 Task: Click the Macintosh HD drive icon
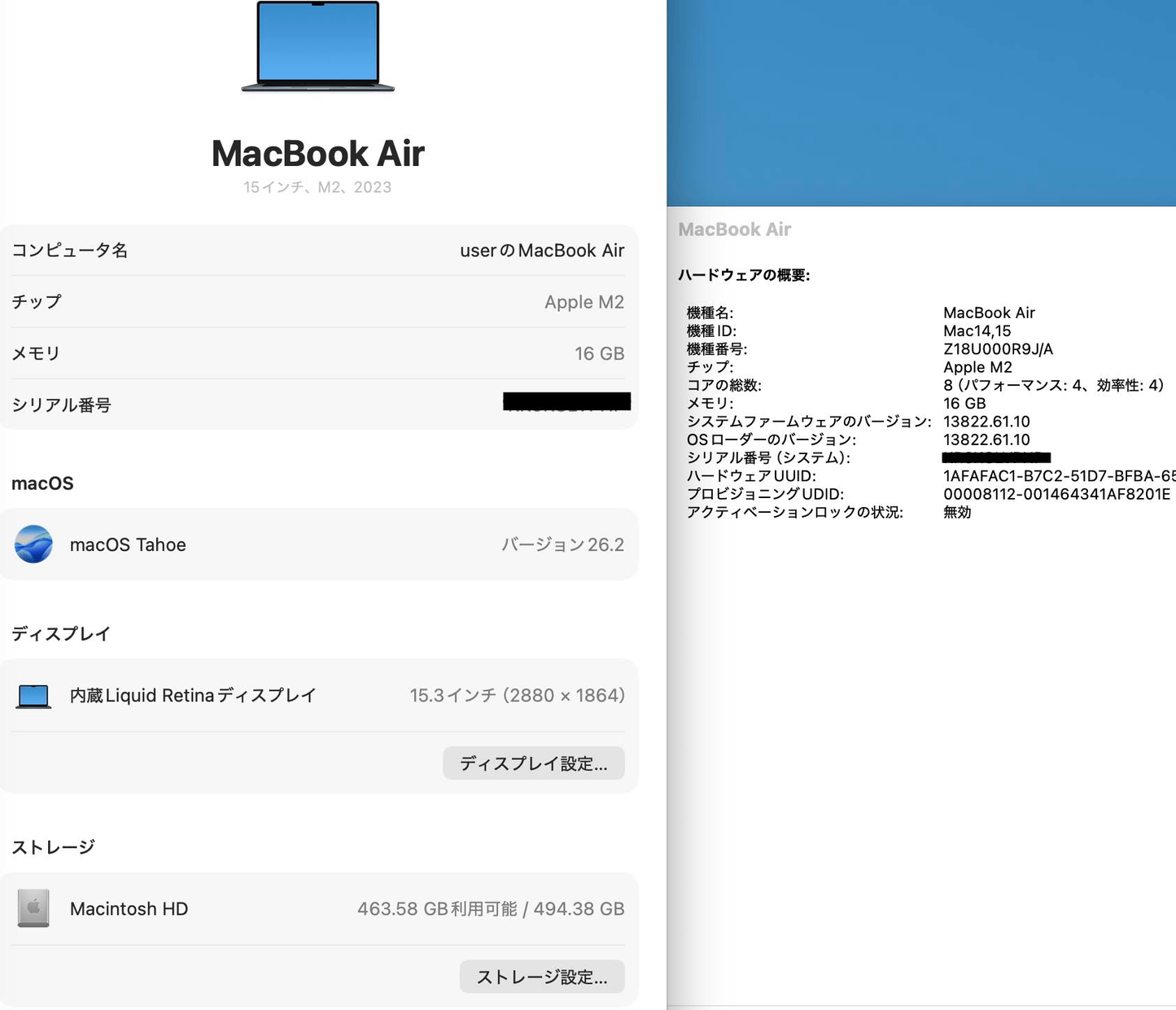(33, 908)
